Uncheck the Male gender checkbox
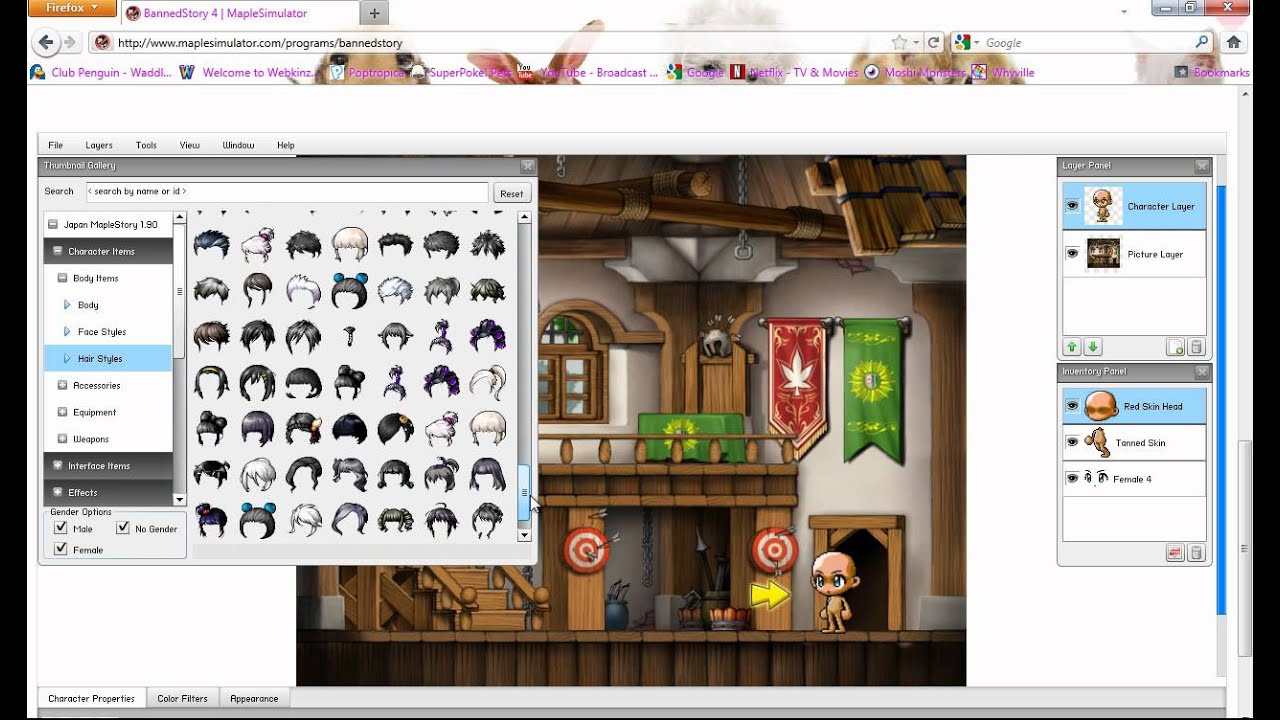Image resolution: width=1280 pixels, height=720 pixels. pos(61,528)
